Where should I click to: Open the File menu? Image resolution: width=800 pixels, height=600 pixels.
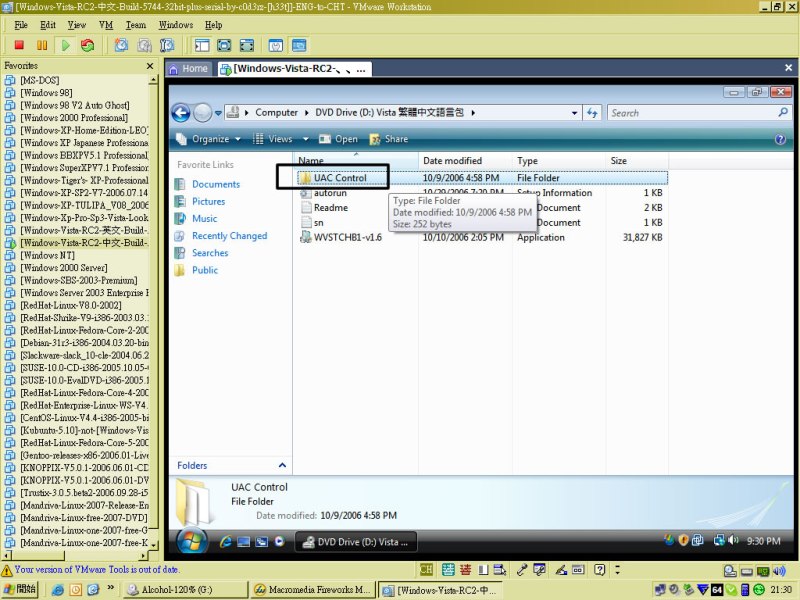(21, 25)
